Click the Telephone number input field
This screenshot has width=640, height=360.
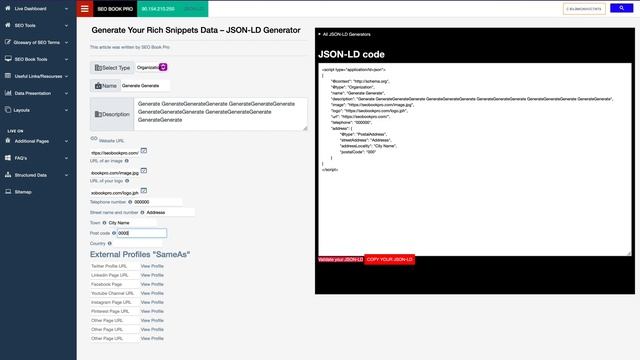click(158, 202)
